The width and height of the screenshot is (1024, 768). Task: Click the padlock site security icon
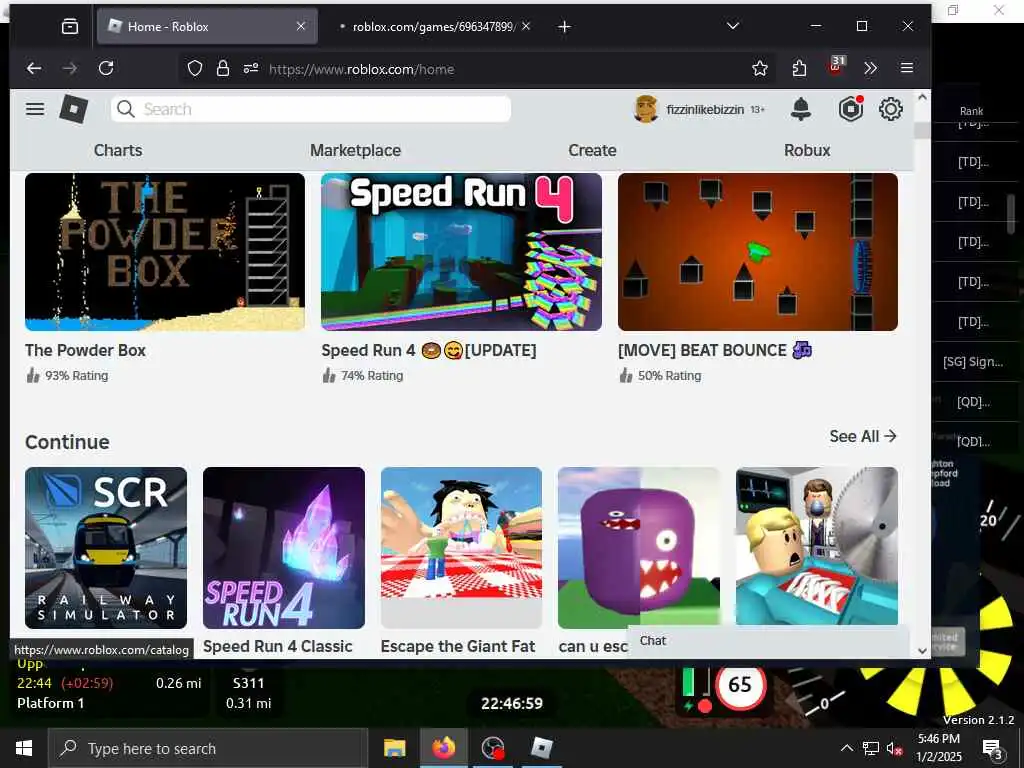click(223, 69)
